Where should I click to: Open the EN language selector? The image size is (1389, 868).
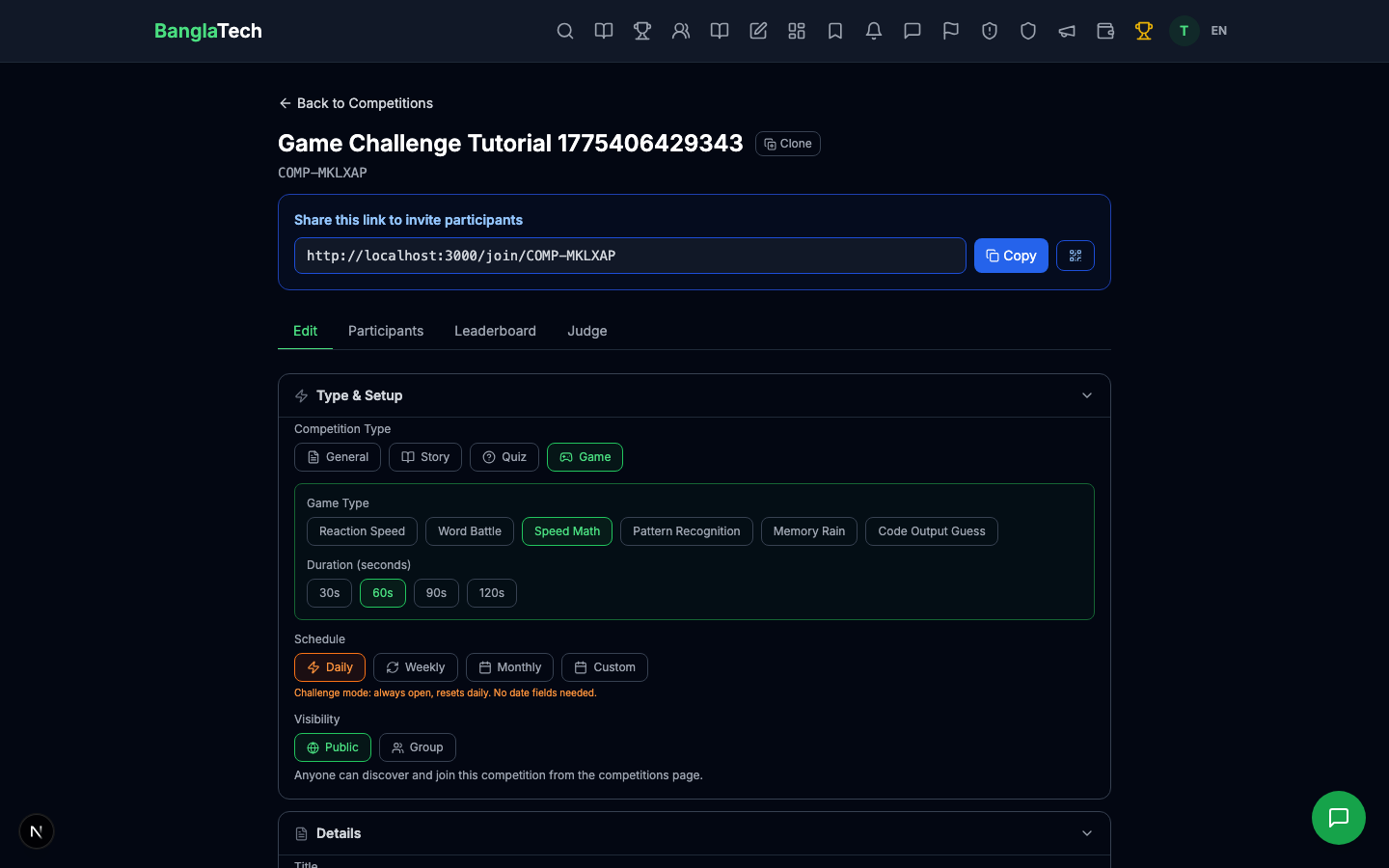point(1218,31)
